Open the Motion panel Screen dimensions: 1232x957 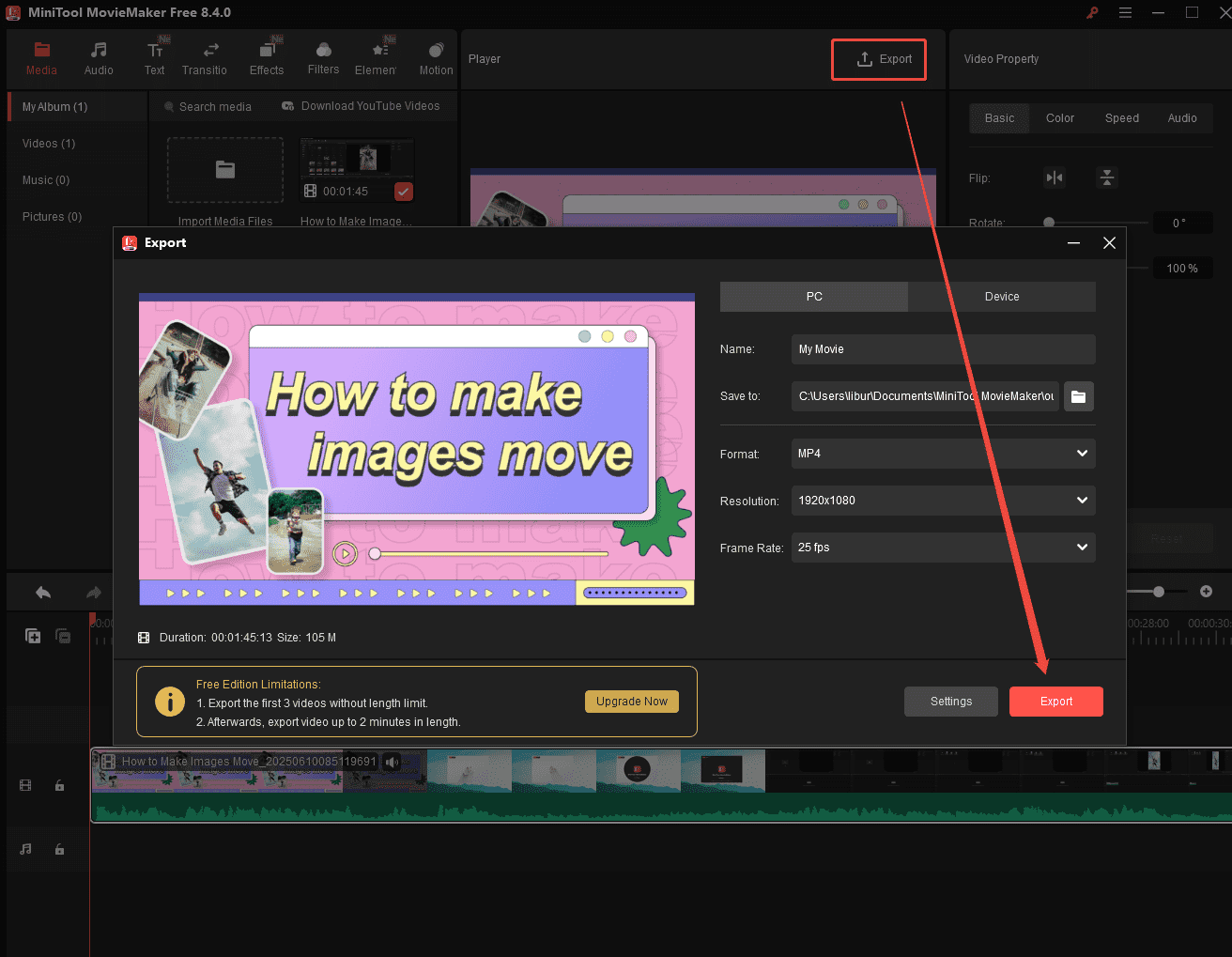point(436,56)
